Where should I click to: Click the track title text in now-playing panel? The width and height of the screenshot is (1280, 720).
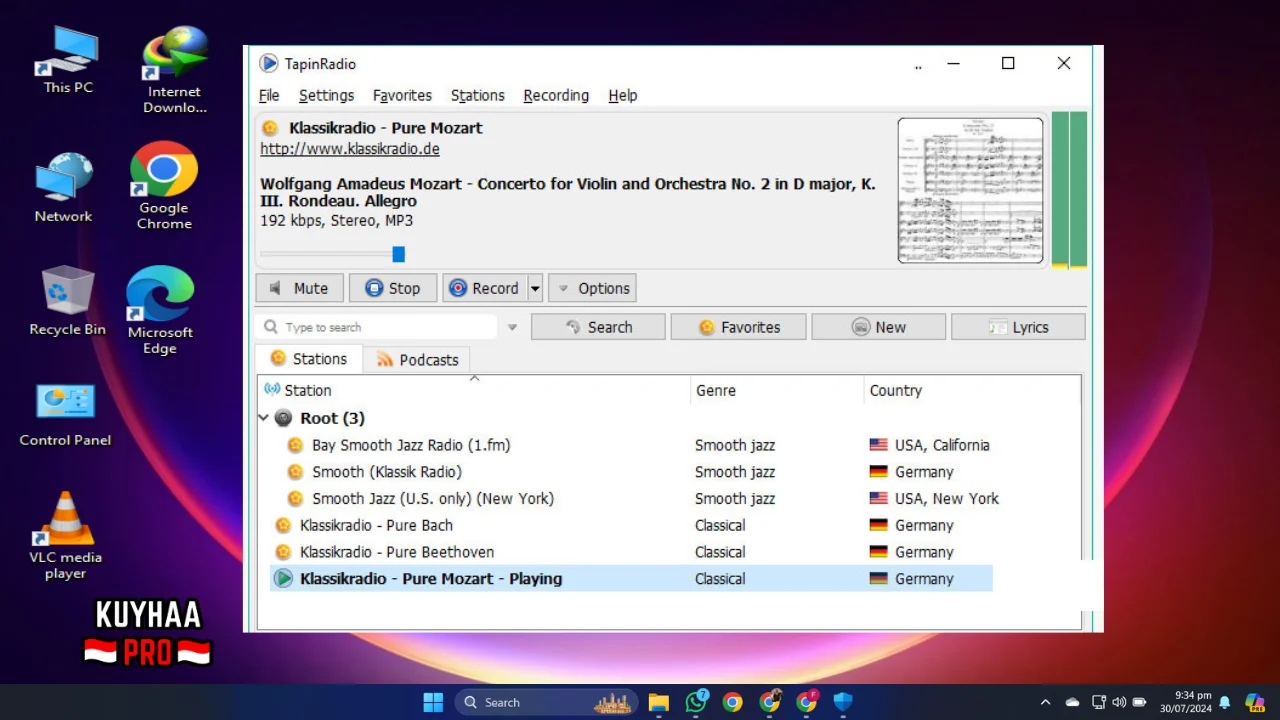point(568,192)
